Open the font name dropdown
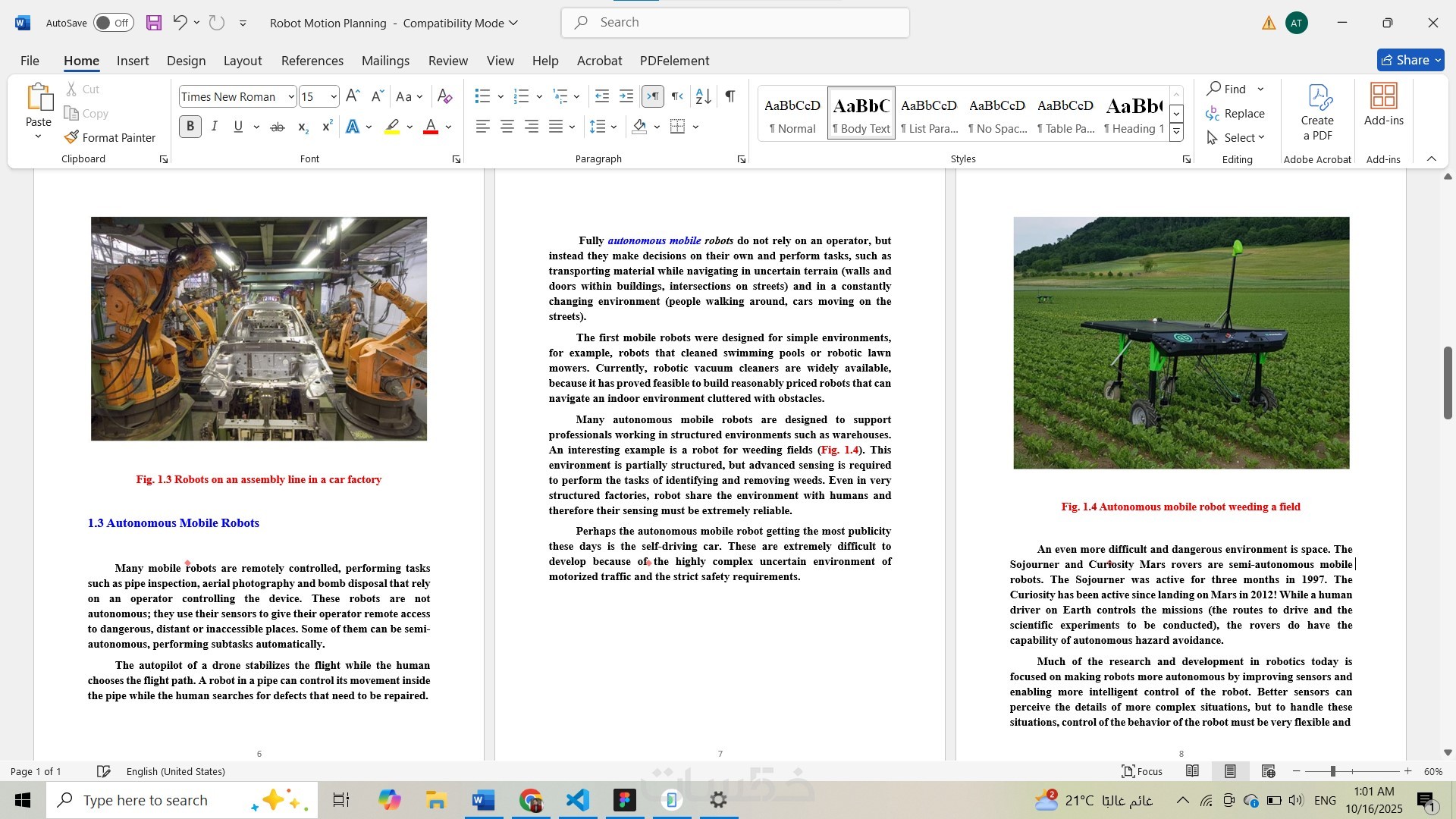 click(291, 96)
